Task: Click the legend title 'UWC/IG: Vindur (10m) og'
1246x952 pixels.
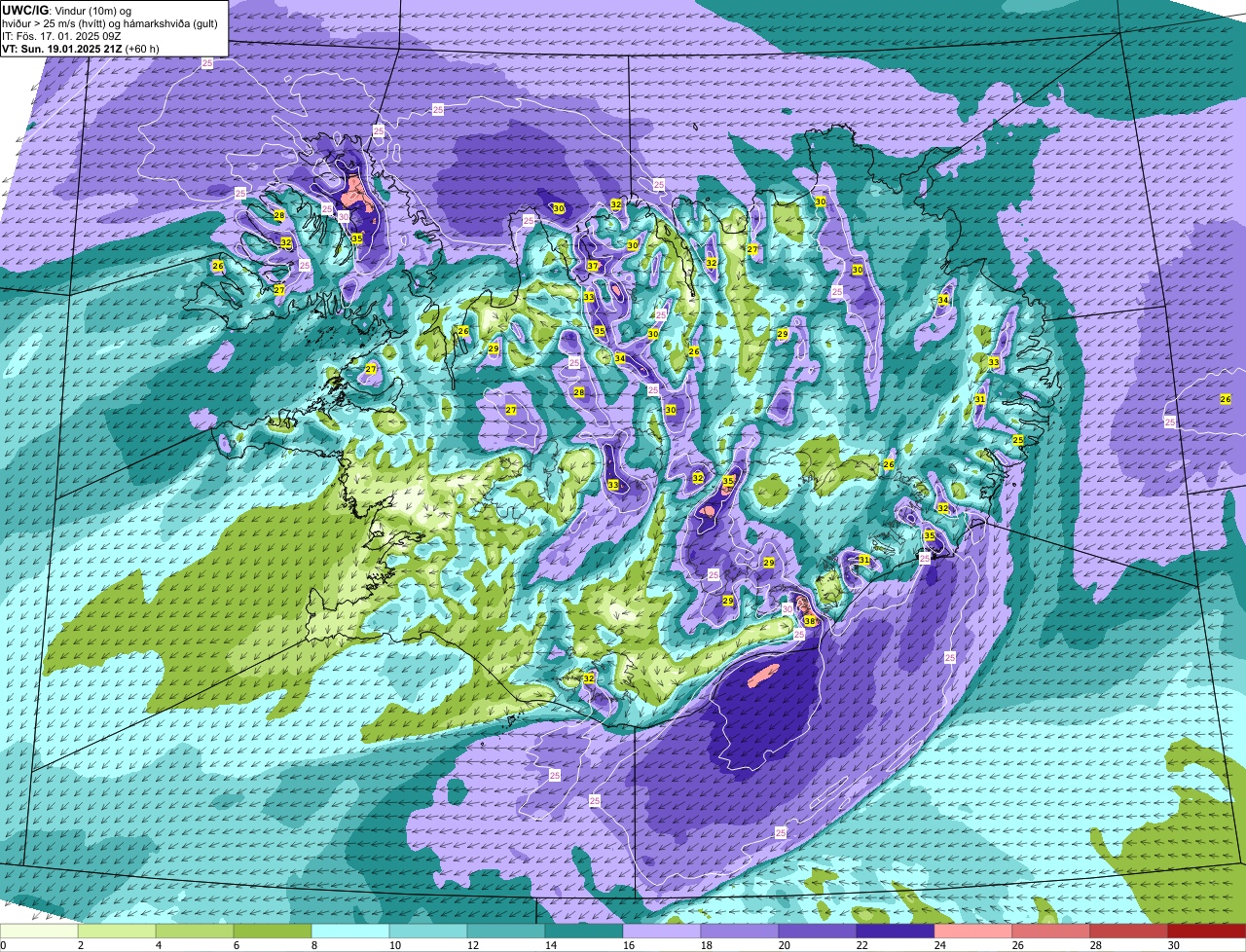Action: [67, 10]
